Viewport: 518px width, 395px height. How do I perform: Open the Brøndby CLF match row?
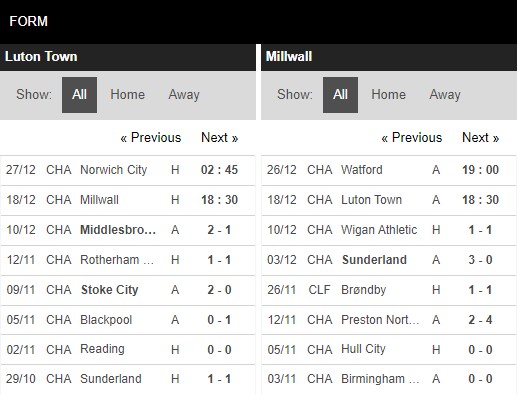(x=389, y=290)
